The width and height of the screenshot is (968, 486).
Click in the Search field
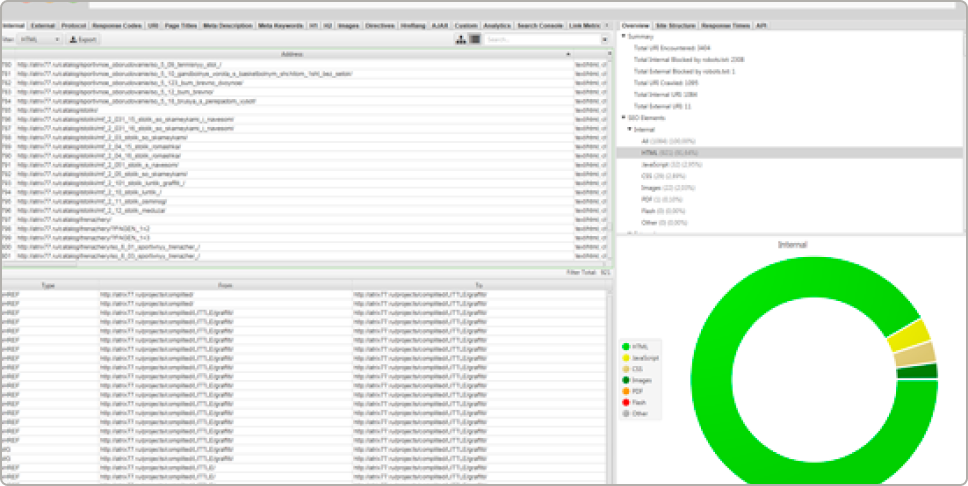(x=540, y=39)
